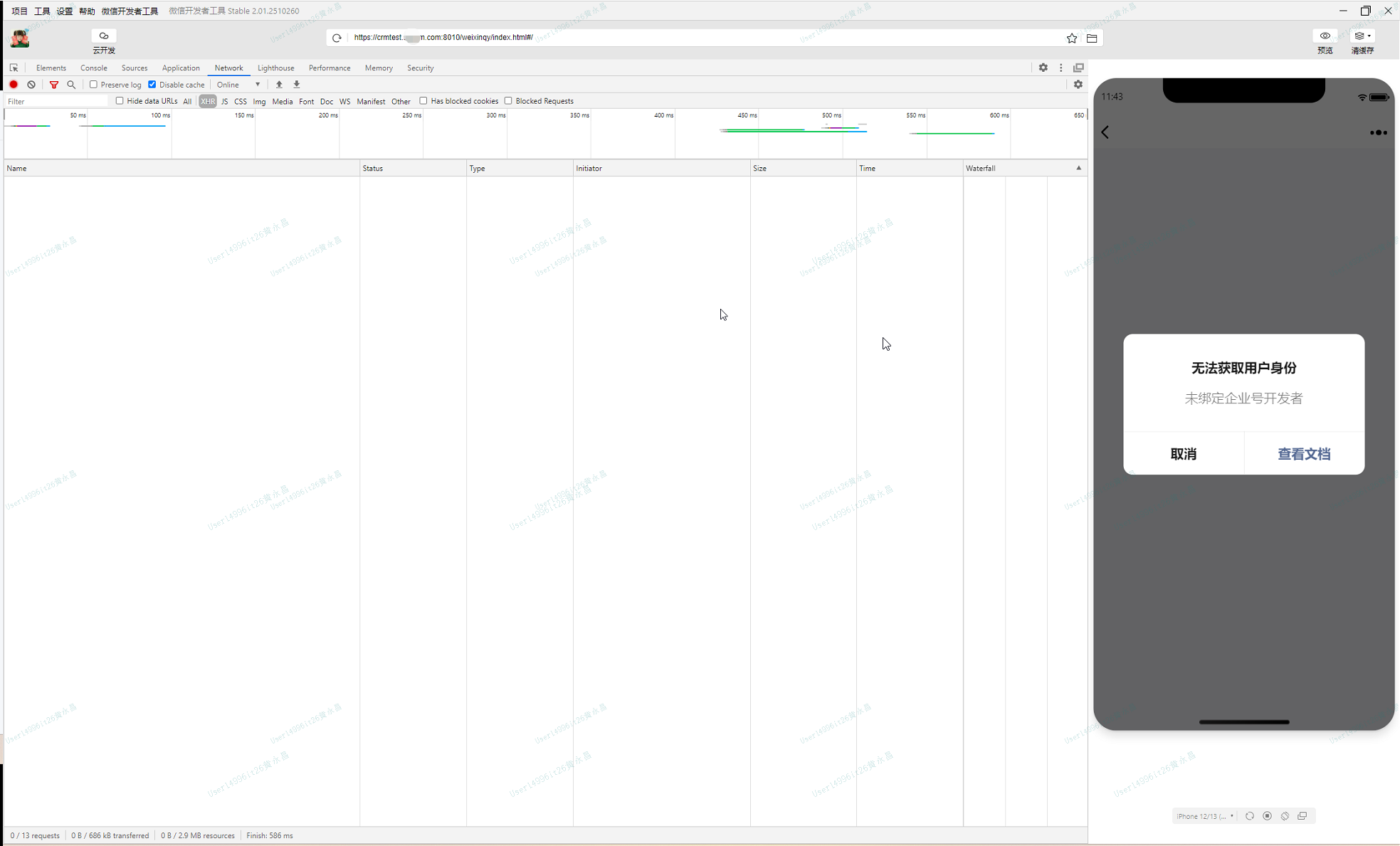Enable the Preserve log checkbox
The height and width of the screenshot is (846, 1400).
click(93, 85)
